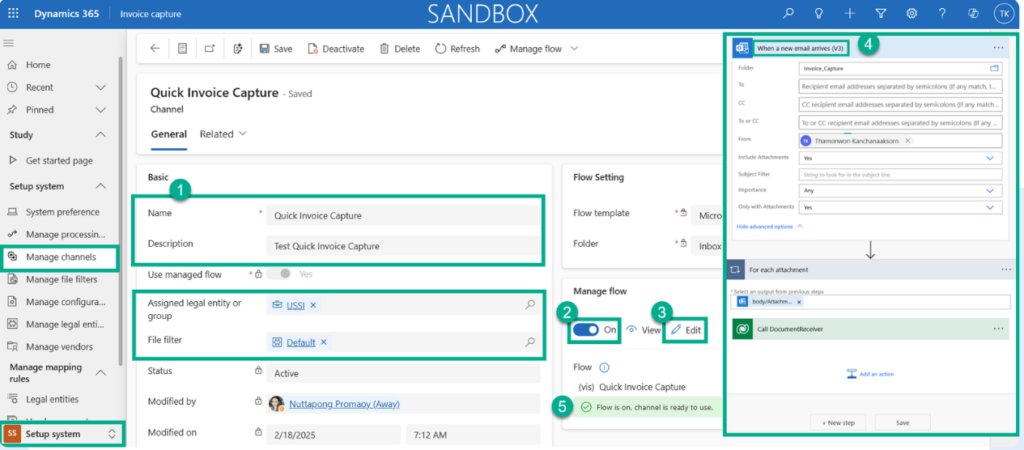The height and width of the screenshot is (450, 1024).
Task: Click the Name input field
Action: (403, 215)
